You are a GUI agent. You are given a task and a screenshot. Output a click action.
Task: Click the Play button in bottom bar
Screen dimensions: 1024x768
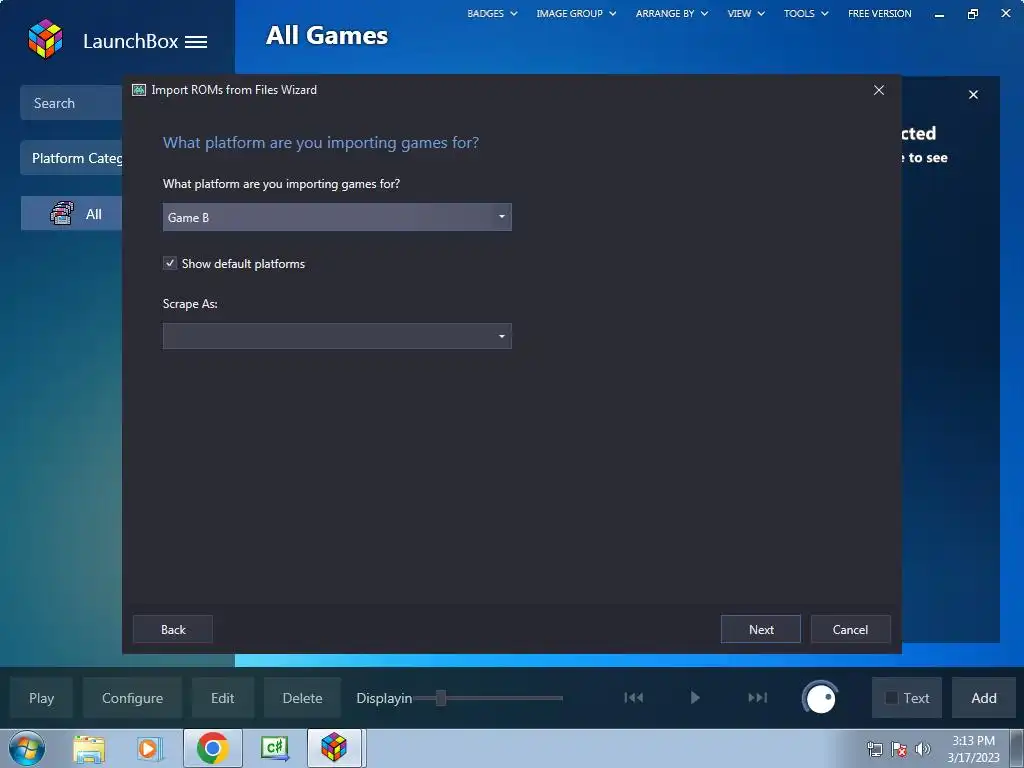[x=41, y=697]
